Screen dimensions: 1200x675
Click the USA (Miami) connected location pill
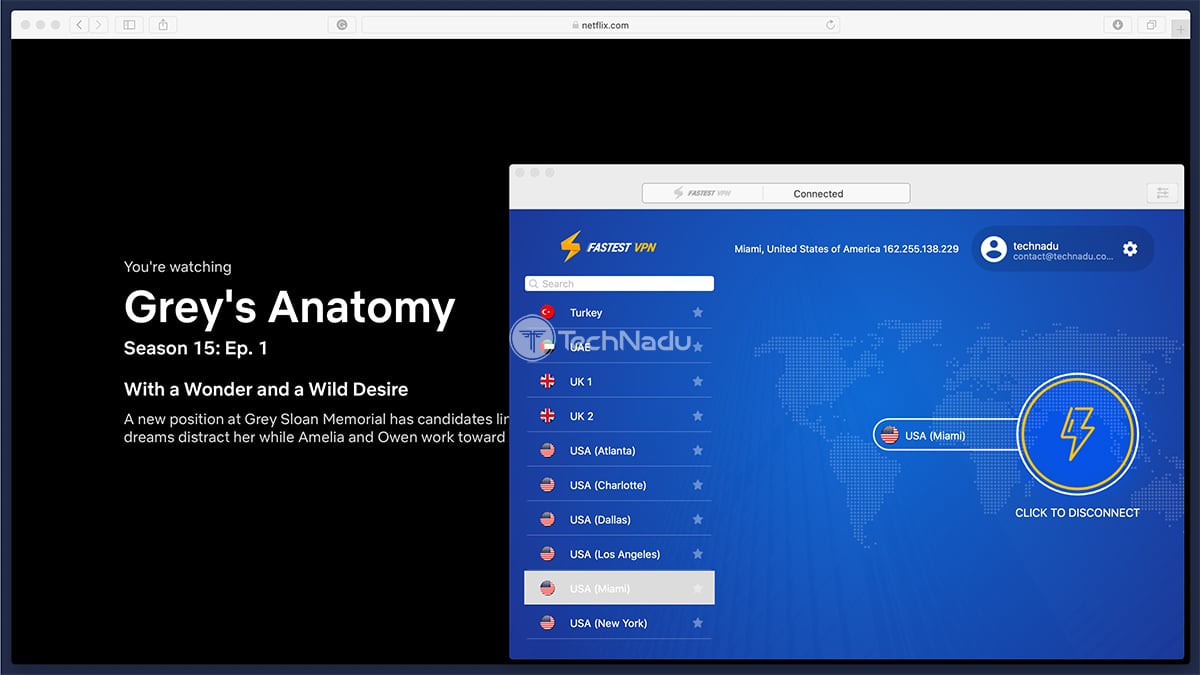tap(945, 435)
